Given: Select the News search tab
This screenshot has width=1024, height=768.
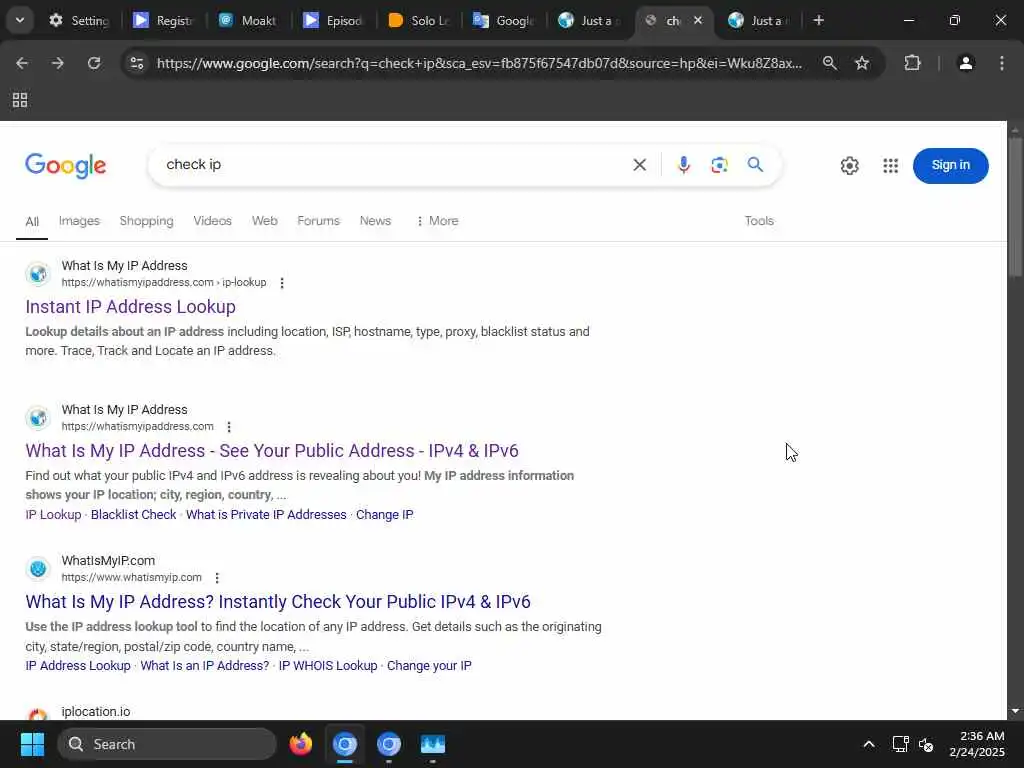Looking at the screenshot, I should (375, 221).
